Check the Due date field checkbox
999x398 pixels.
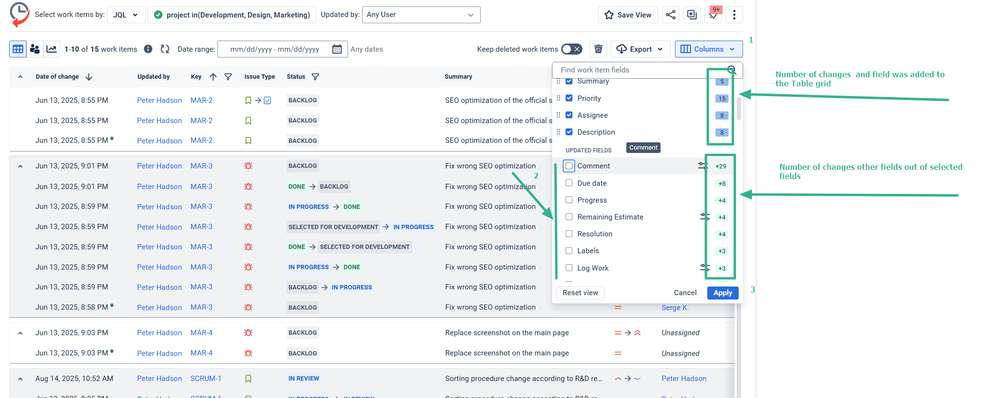click(570, 183)
